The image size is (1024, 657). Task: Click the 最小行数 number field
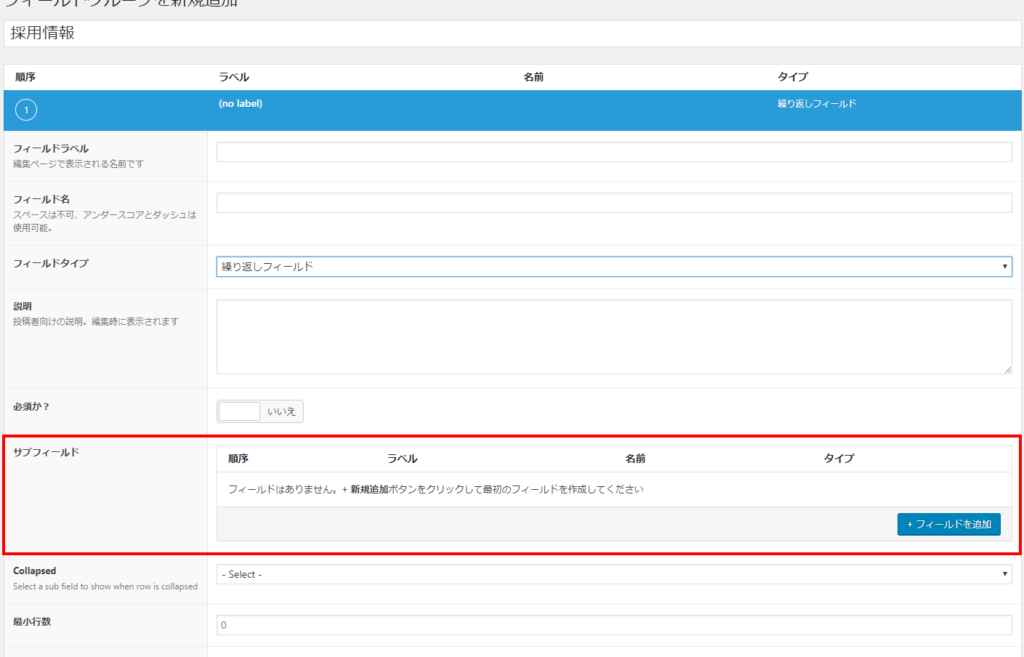coord(614,625)
